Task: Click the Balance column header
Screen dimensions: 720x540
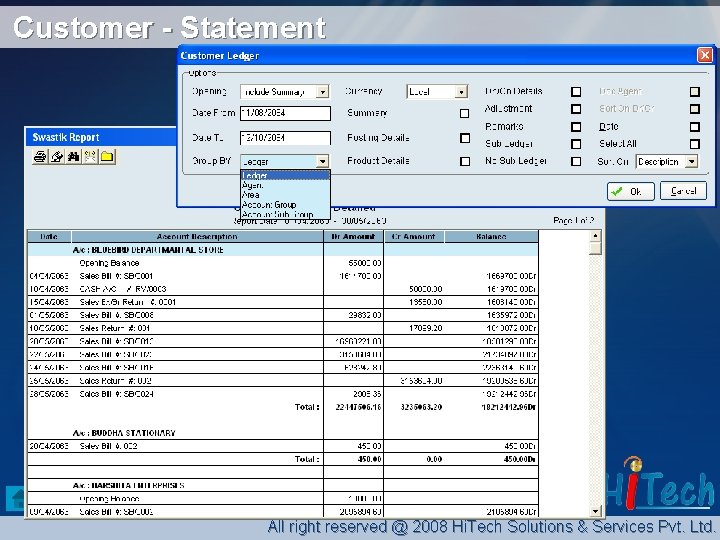Action: click(491, 236)
